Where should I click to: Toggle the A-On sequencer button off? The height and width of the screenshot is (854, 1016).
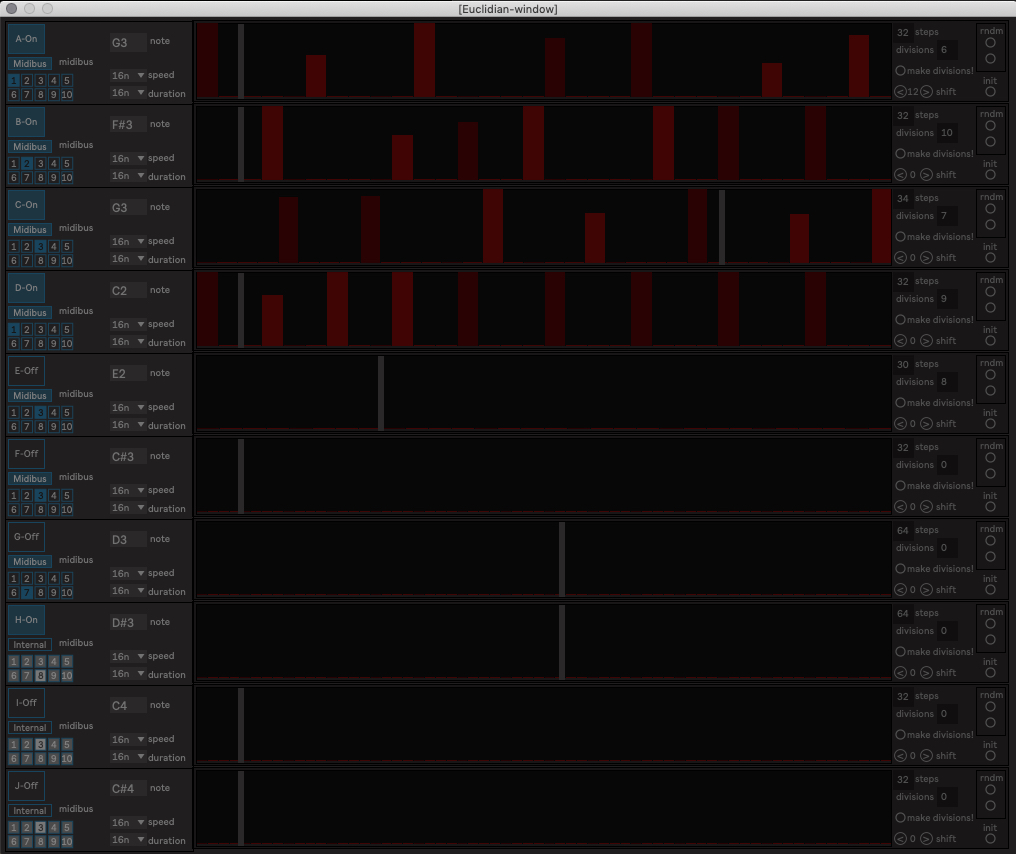coord(26,38)
